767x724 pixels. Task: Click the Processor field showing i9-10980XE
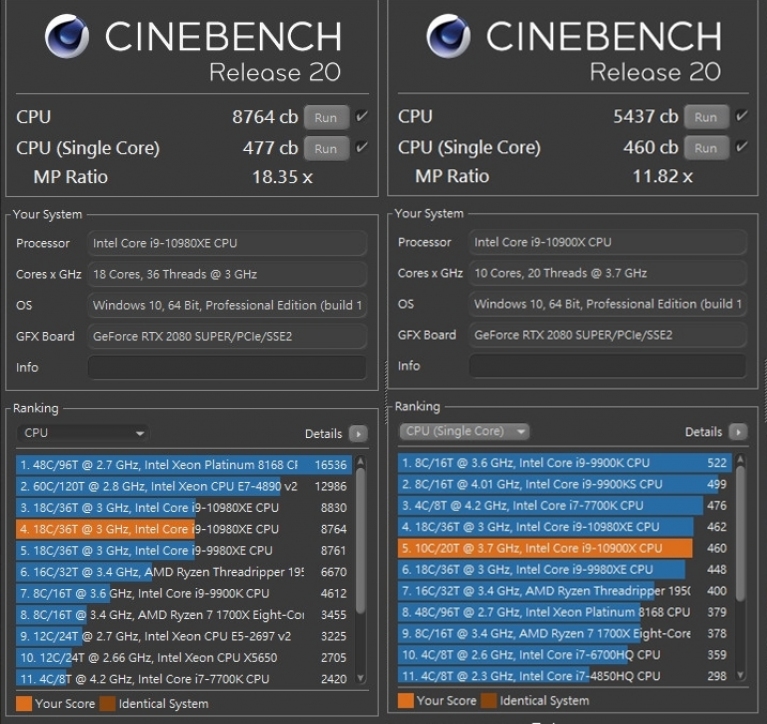pyautogui.click(x=227, y=243)
